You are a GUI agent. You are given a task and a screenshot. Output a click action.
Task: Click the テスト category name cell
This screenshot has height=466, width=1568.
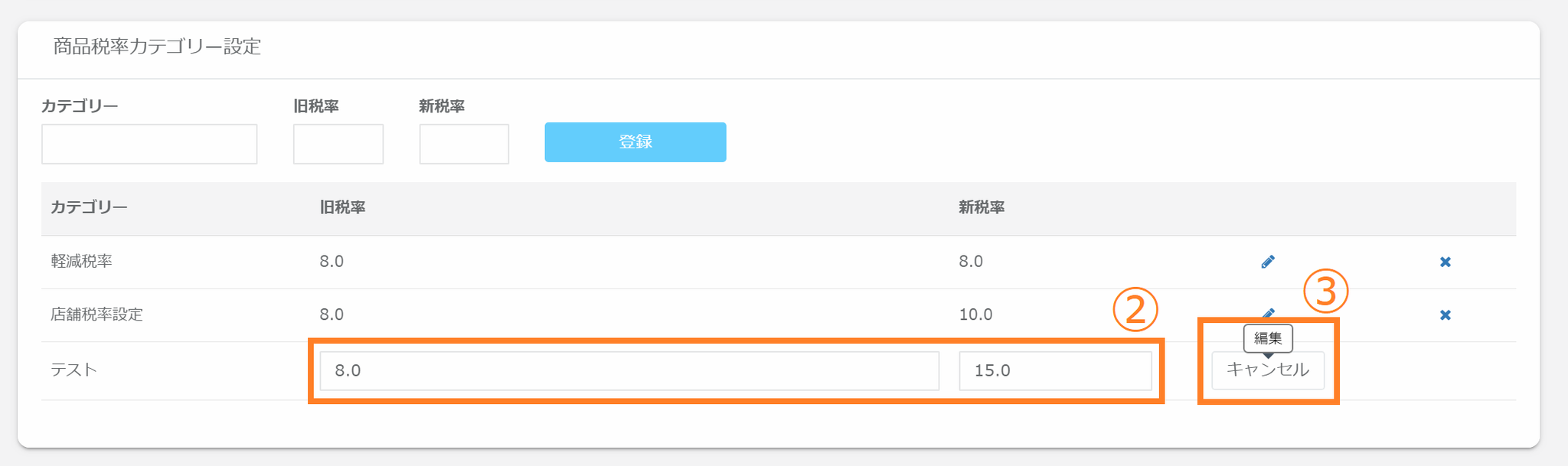pos(73,370)
